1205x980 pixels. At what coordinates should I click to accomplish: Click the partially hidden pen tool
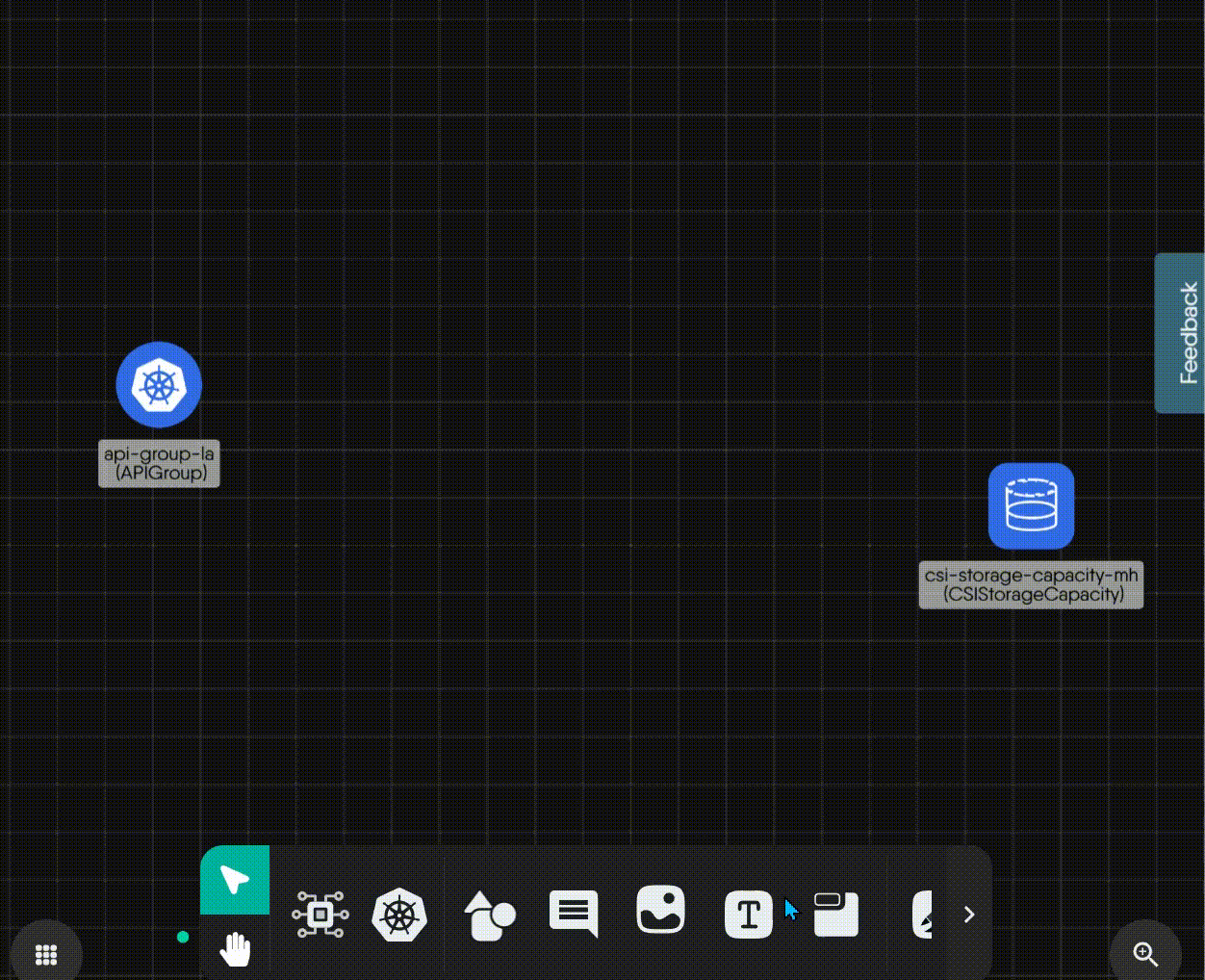click(923, 915)
